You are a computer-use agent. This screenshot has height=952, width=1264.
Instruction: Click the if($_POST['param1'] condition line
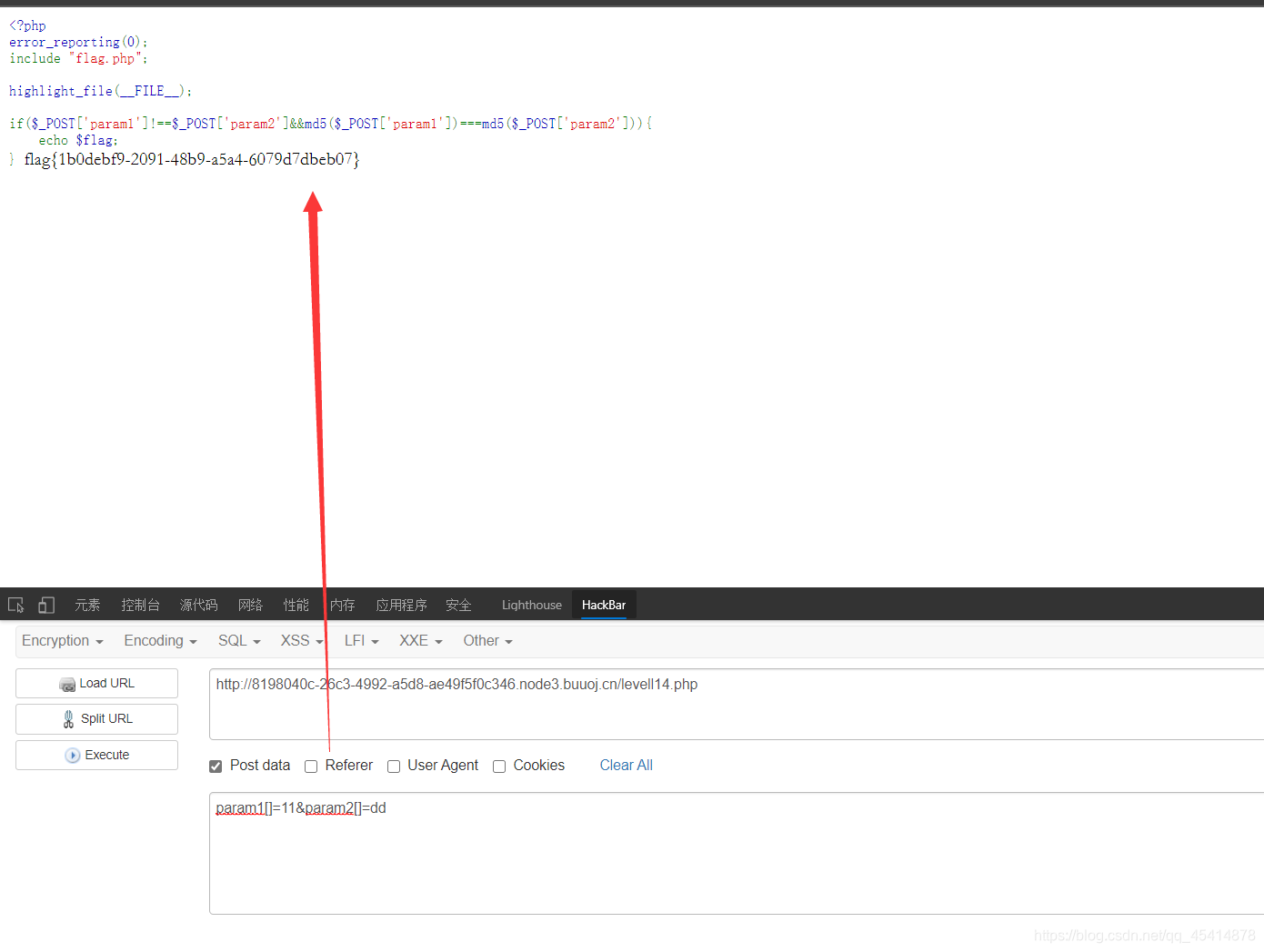pos(331,124)
